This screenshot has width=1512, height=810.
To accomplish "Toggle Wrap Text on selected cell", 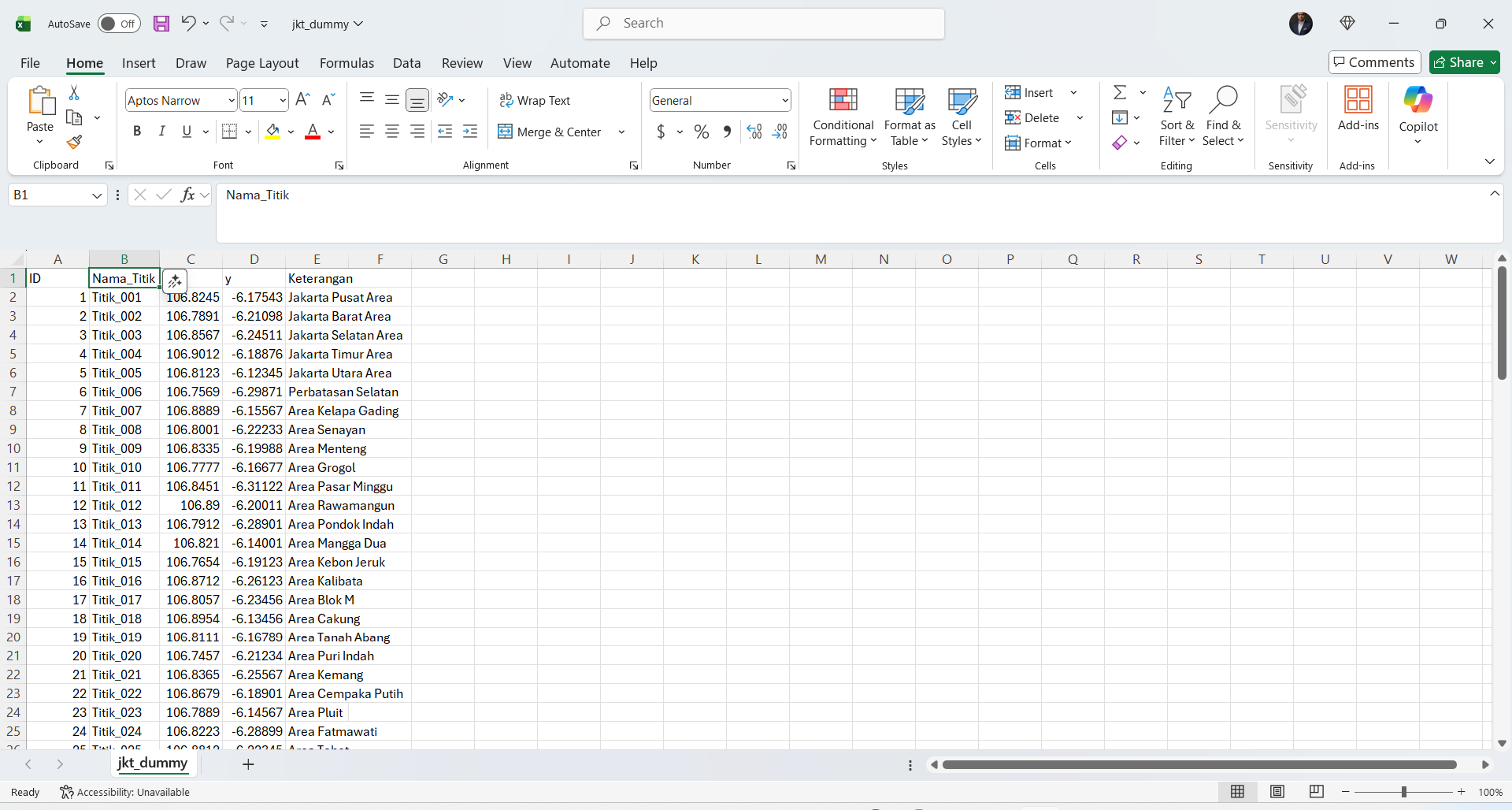I will pyautogui.click(x=535, y=101).
